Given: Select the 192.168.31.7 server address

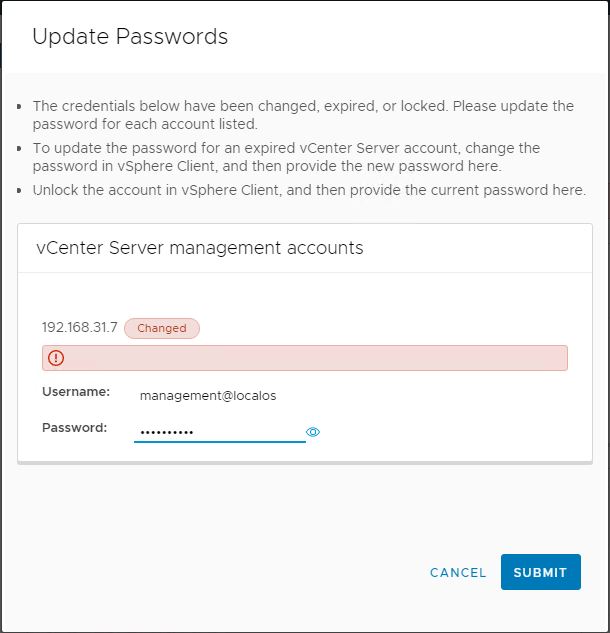Looking at the screenshot, I should (80, 327).
